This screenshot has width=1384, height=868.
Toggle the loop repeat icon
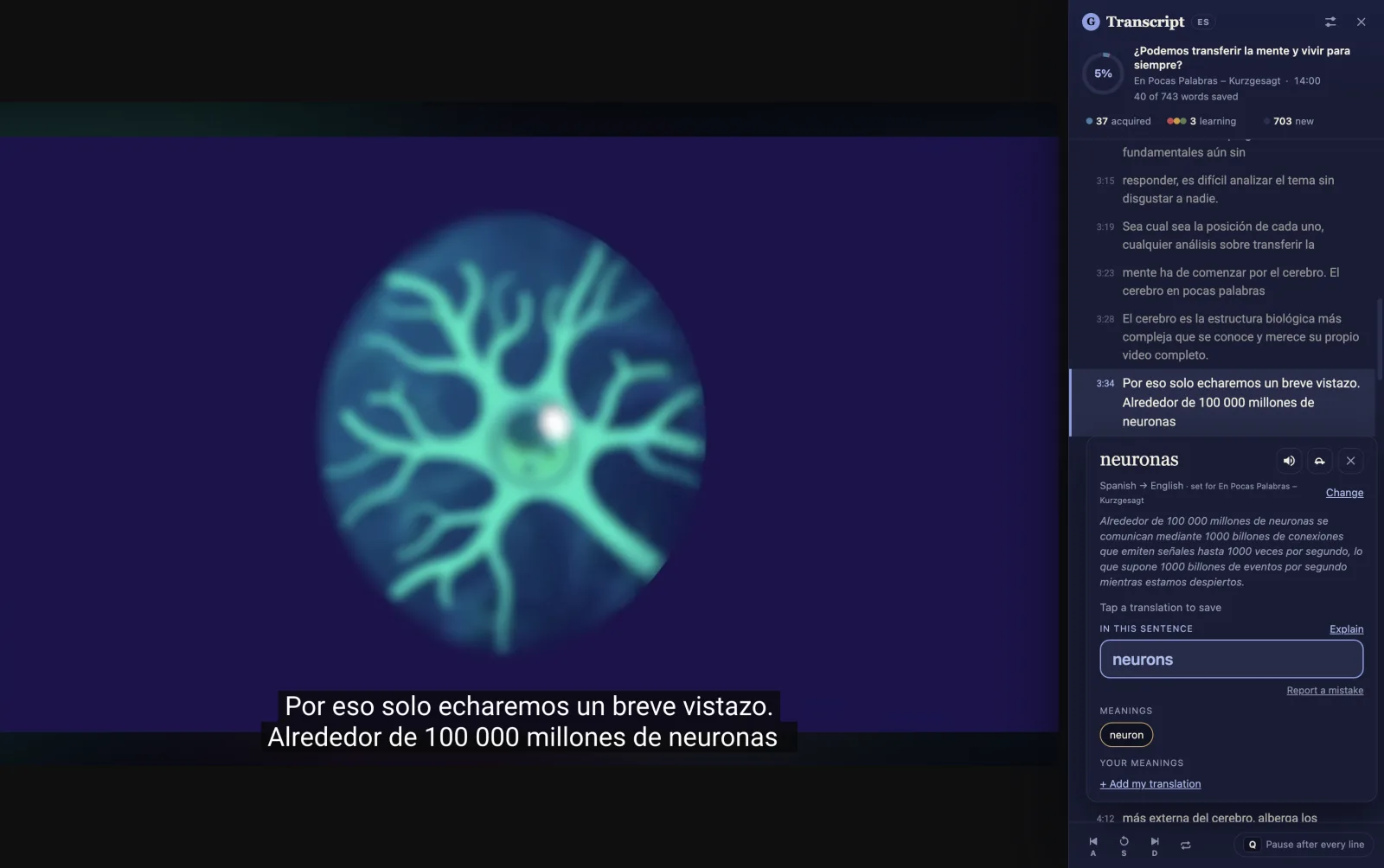coord(1186,845)
